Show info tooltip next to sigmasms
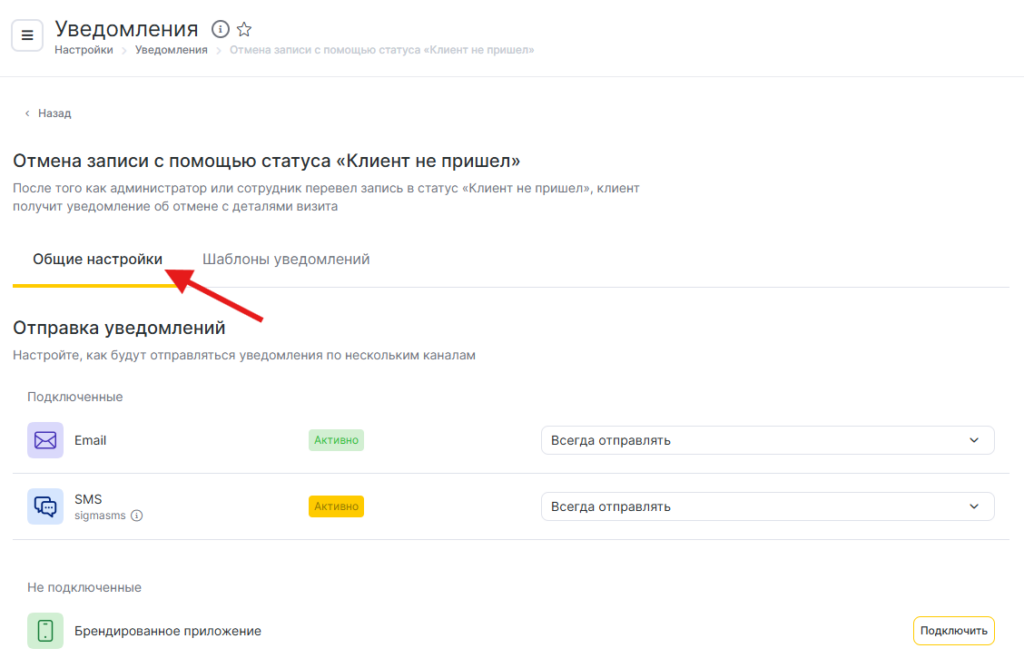The width and height of the screenshot is (1024, 668). coord(137,516)
